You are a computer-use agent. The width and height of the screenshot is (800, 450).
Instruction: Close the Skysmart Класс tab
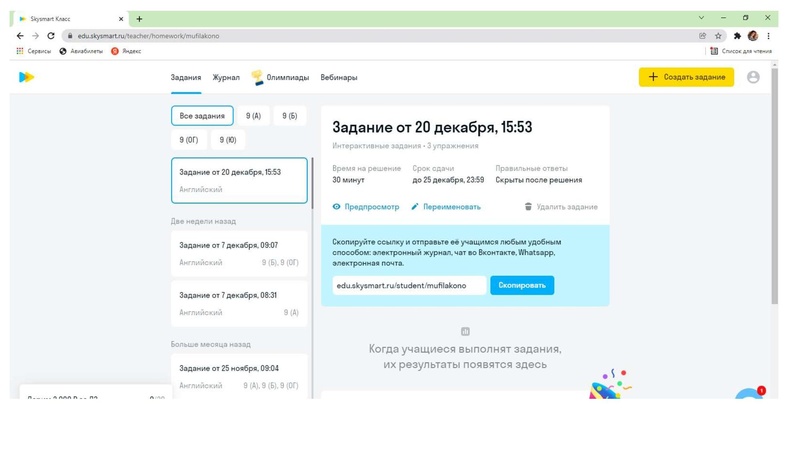tap(121, 19)
